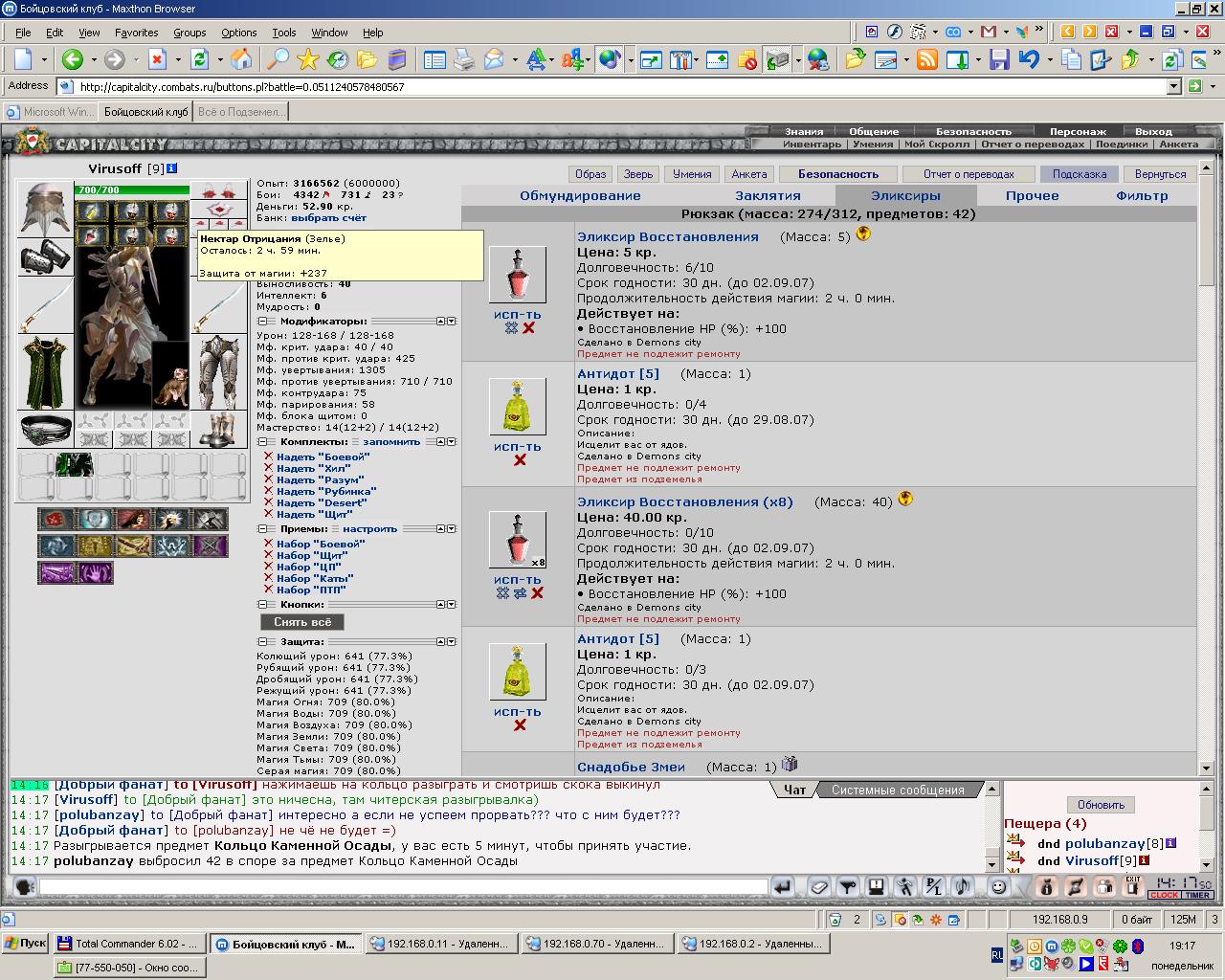Image resolution: width=1225 pixels, height=980 pixels.
Task: Collapse the Защита section
Action: pyautogui.click(x=262, y=641)
